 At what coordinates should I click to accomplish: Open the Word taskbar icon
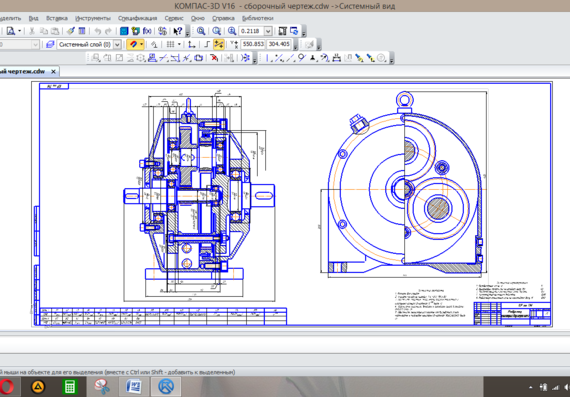133,386
